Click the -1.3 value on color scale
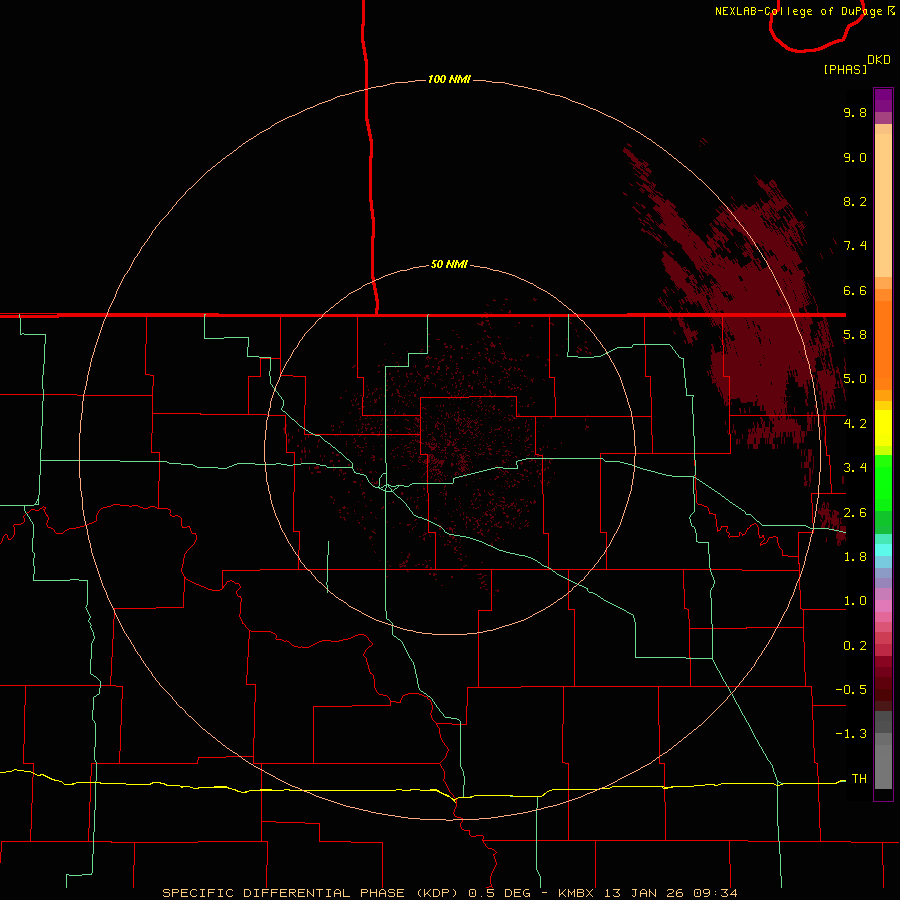 [851, 734]
